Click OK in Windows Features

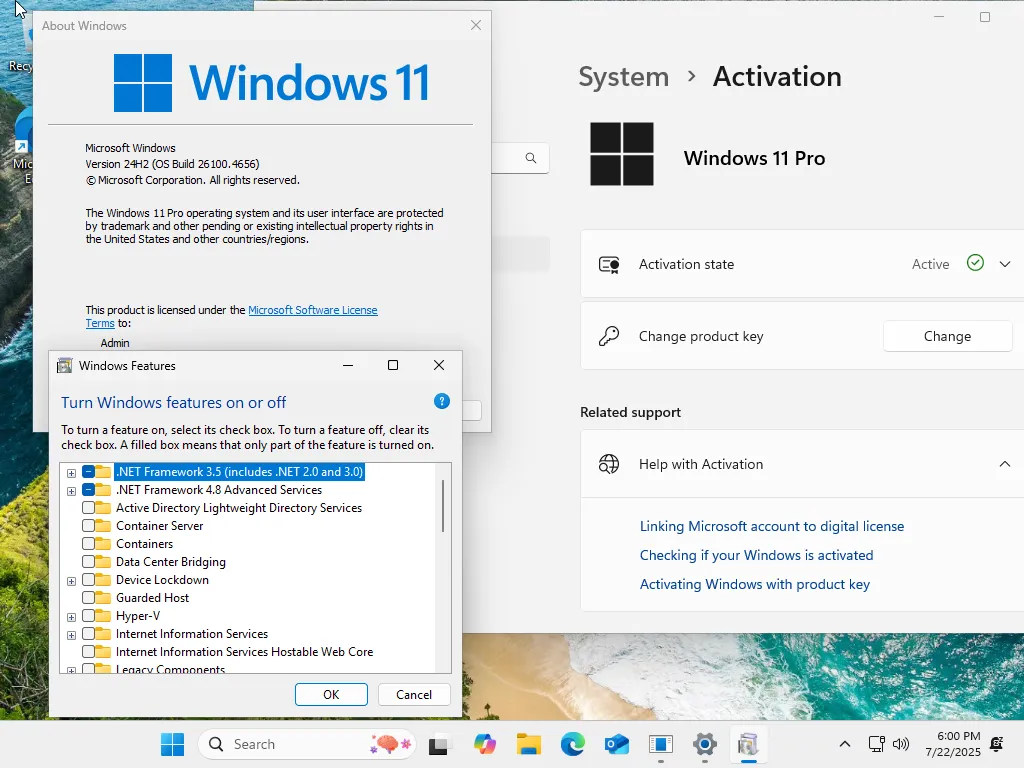pyautogui.click(x=331, y=694)
